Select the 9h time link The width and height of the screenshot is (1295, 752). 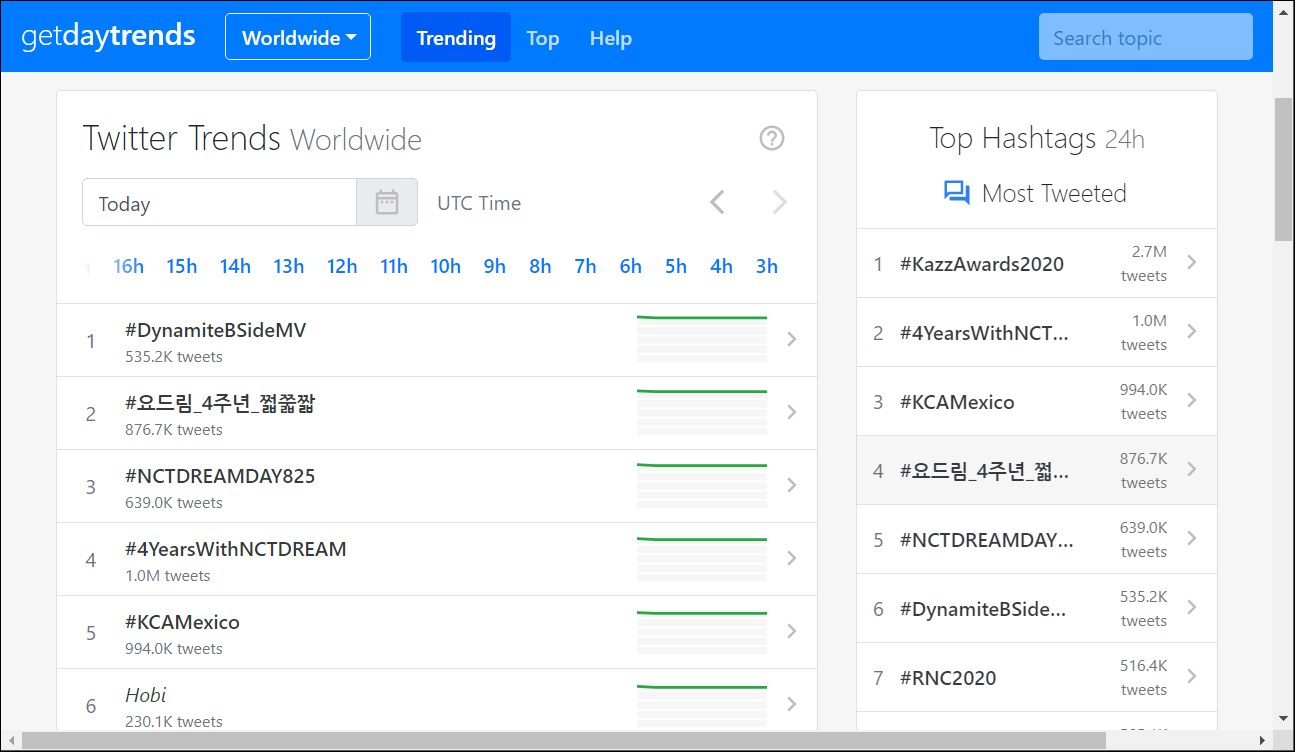495,266
